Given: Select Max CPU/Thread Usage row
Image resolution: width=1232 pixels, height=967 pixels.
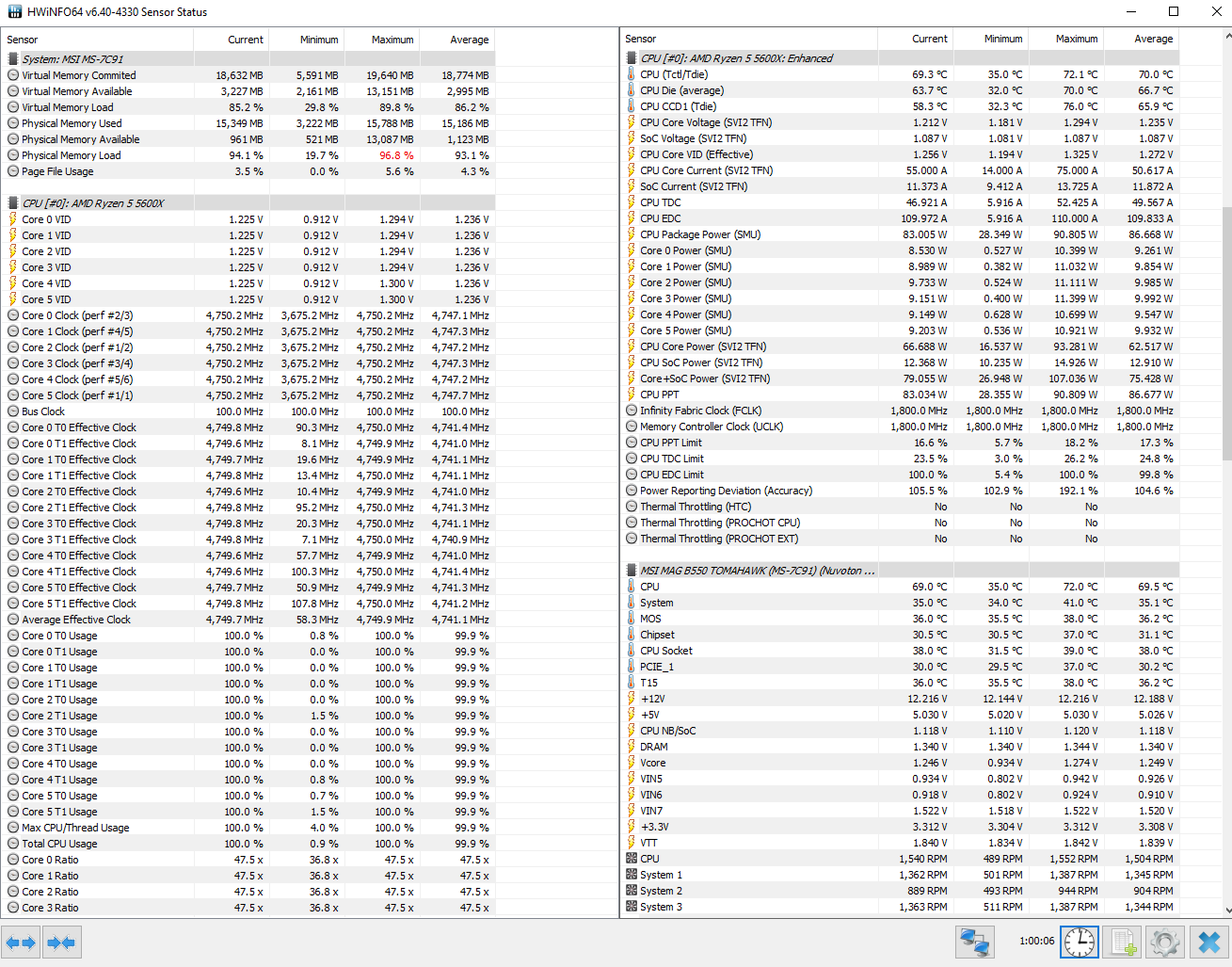Looking at the screenshot, I should [248, 828].
